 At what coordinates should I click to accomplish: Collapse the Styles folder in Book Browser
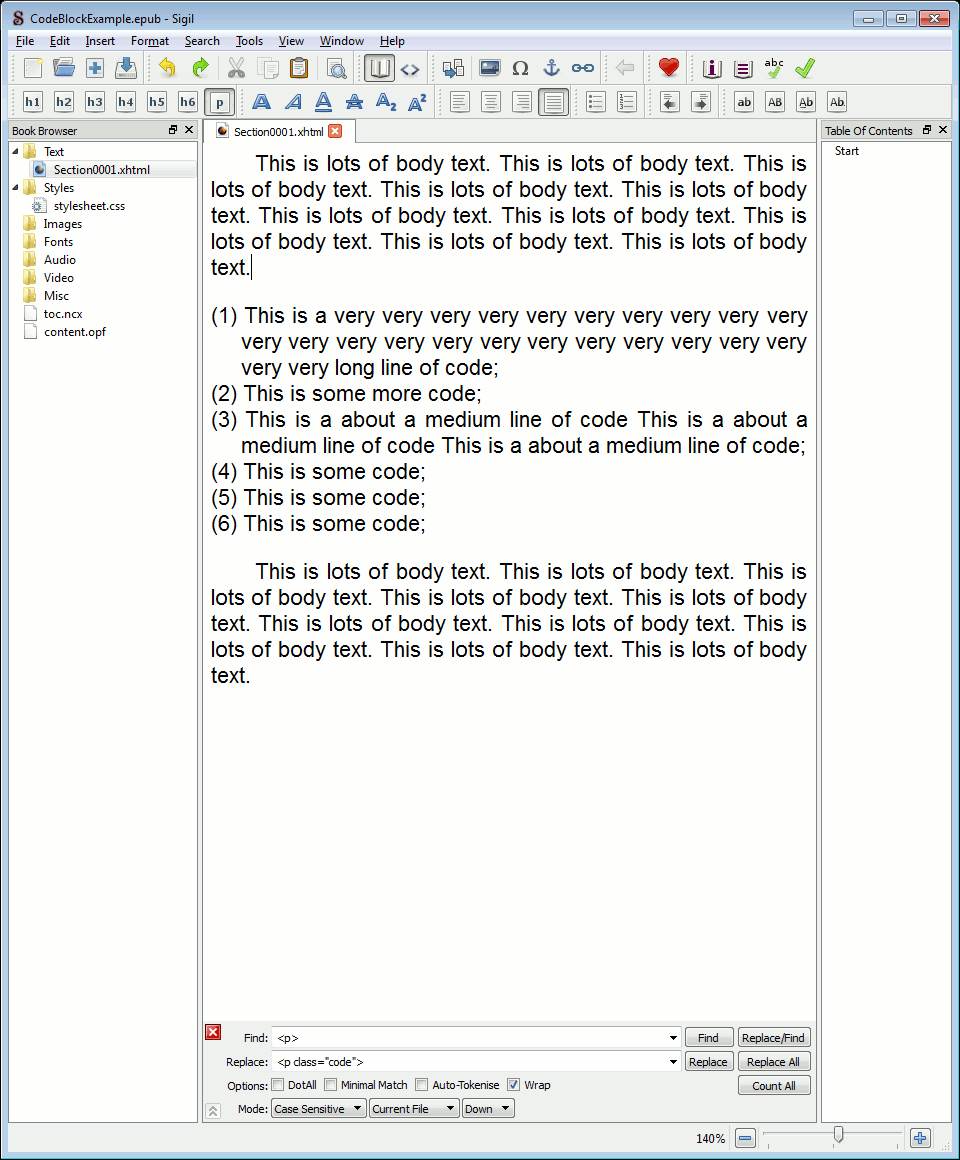click(x=16, y=188)
